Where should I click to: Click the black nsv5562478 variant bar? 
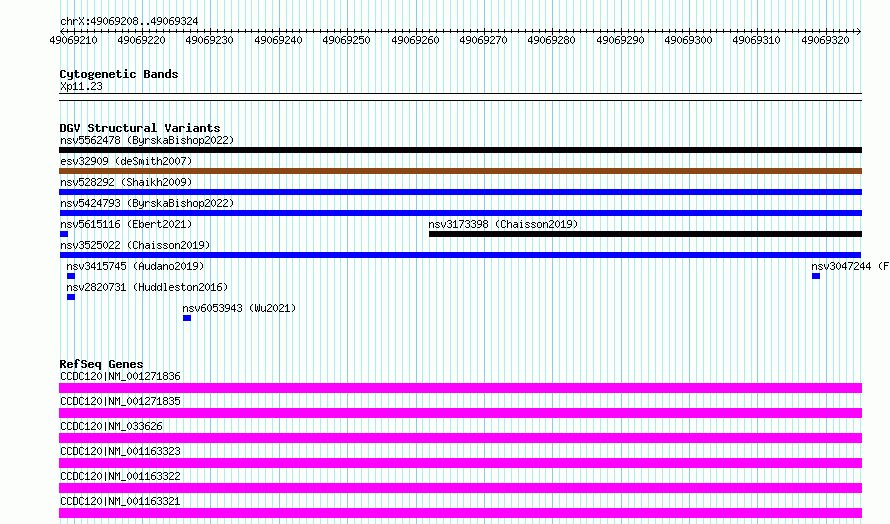[x=460, y=150]
